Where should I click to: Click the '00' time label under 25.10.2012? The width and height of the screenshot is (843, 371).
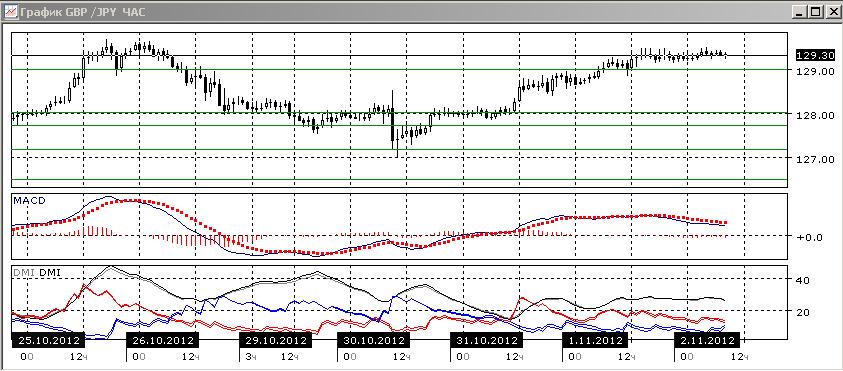tap(27, 356)
